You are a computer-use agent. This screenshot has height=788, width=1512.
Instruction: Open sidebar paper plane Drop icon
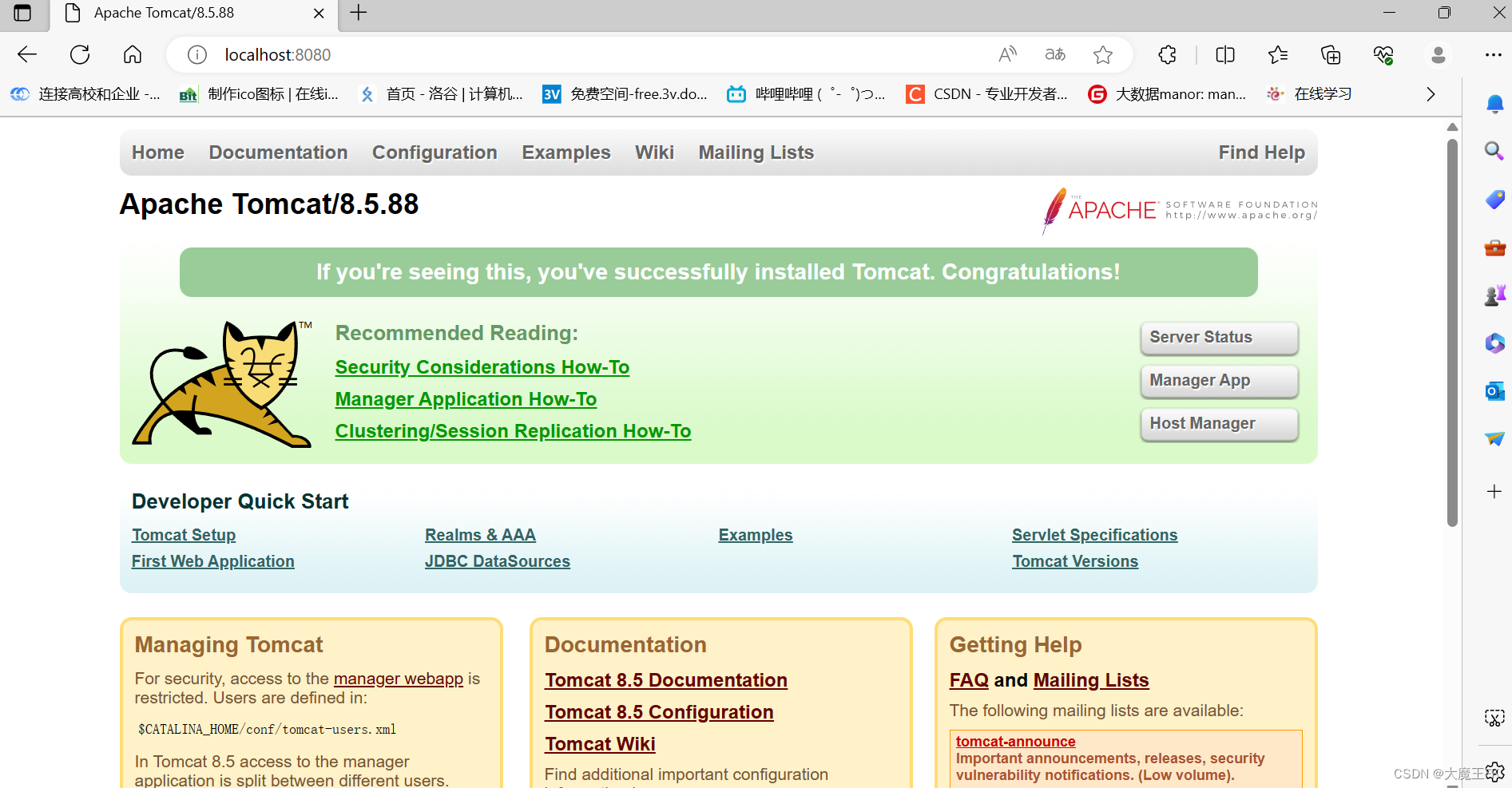click(x=1495, y=439)
